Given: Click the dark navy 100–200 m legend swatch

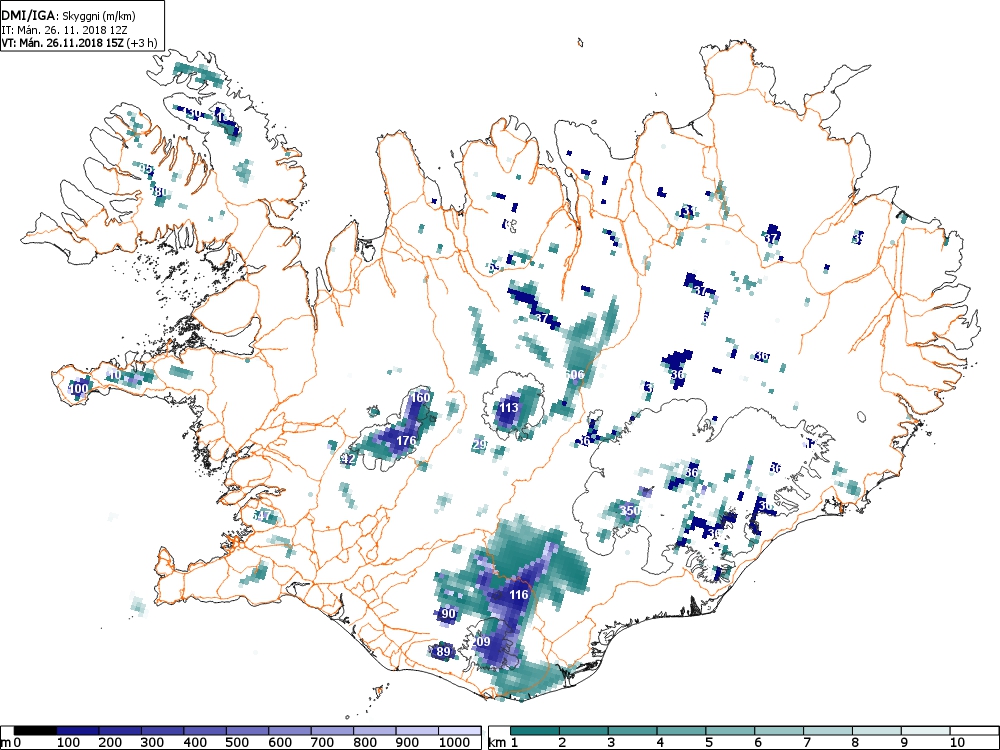Looking at the screenshot, I should 78,730.
